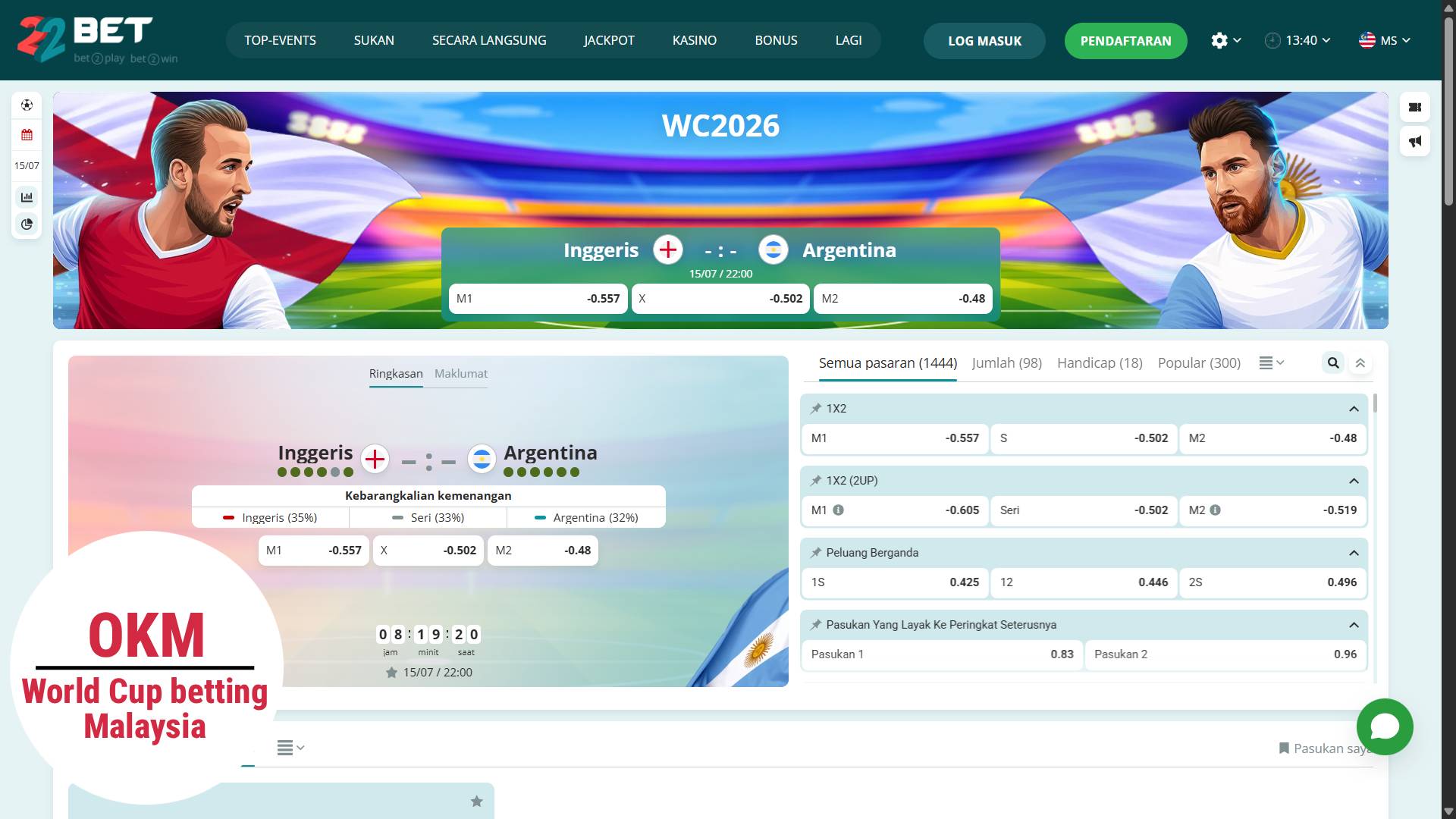1456x819 pixels.
Task: Pin the Peluang Berganda market
Action: click(815, 552)
